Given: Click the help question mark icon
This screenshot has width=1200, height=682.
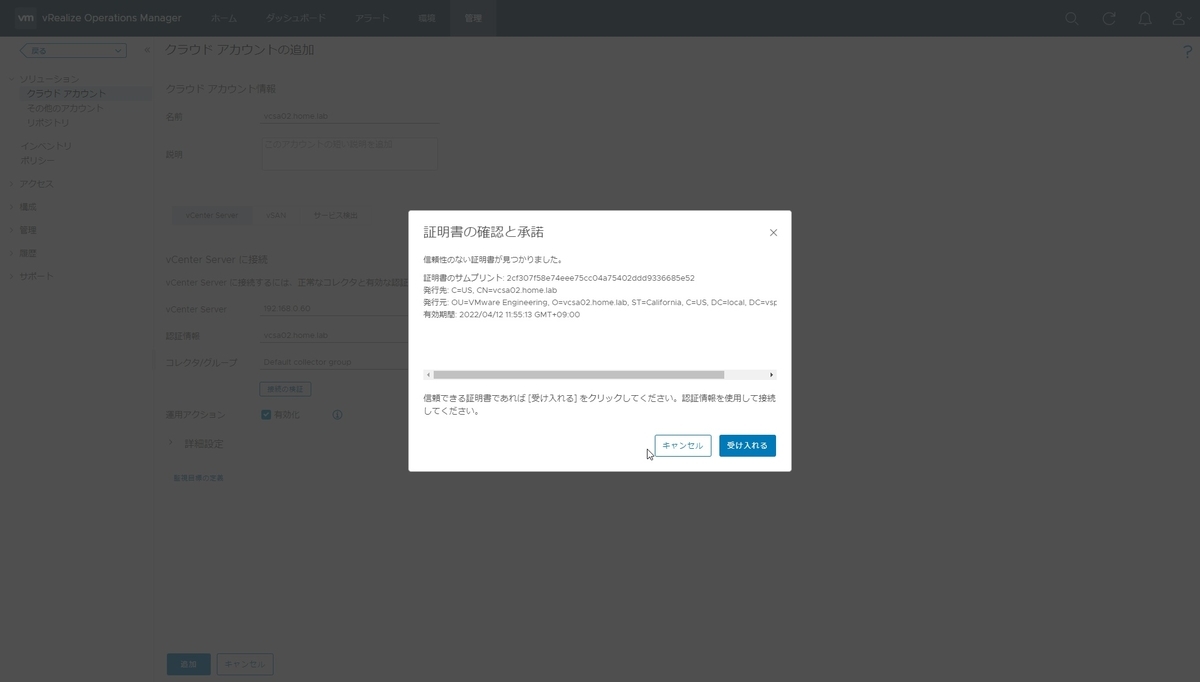Looking at the screenshot, I should point(1188,52).
